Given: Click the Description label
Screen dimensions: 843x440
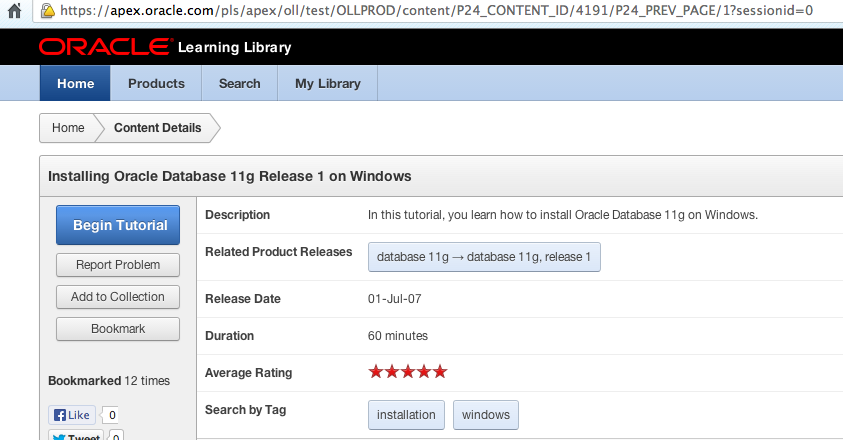Looking at the screenshot, I should (237, 215).
